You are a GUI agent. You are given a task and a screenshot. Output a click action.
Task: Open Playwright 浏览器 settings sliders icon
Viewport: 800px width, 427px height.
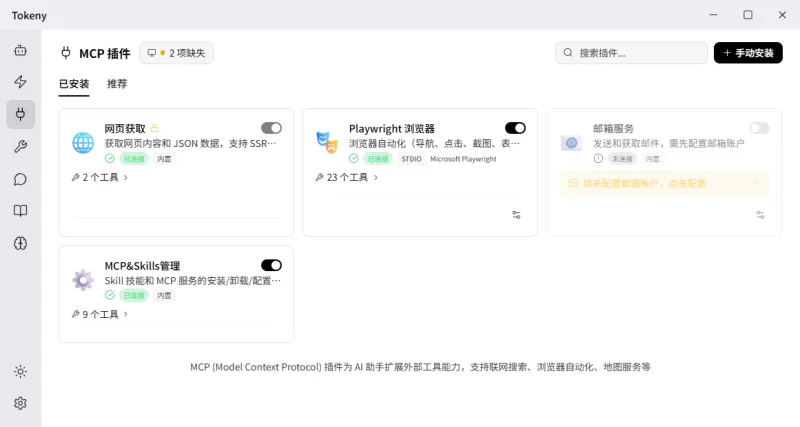click(516, 215)
